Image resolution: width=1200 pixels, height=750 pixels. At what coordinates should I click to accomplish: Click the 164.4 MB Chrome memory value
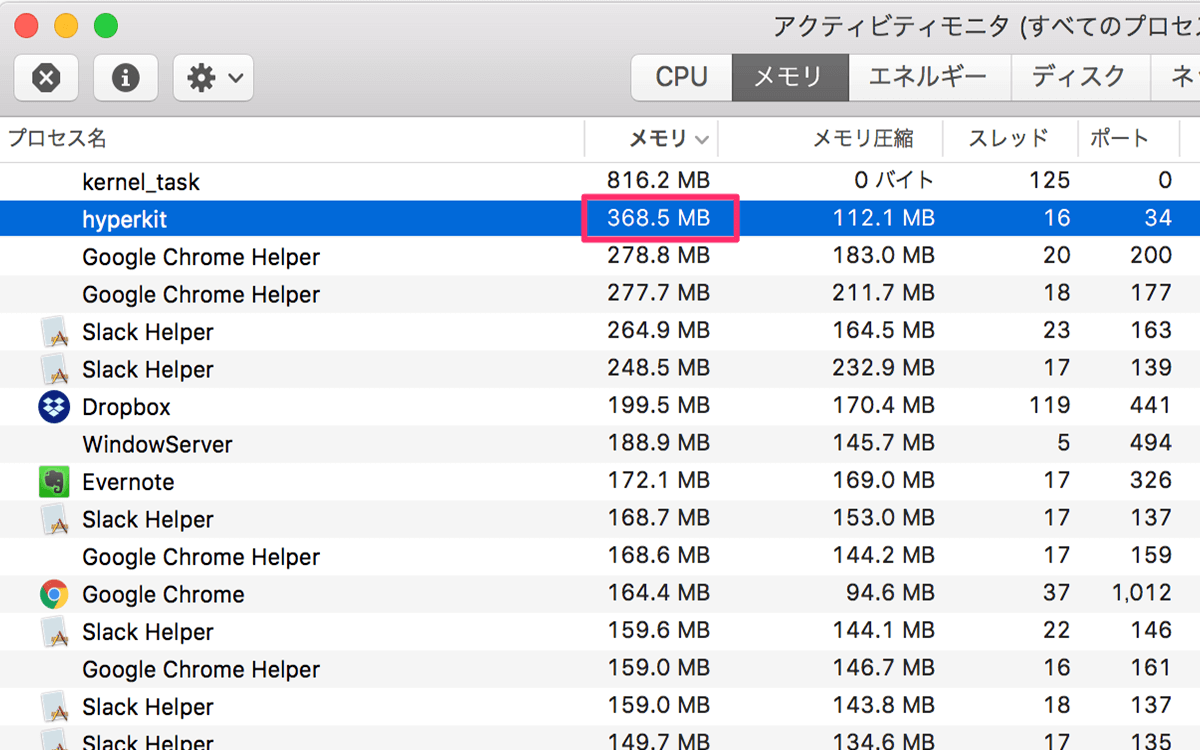tap(659, 592)
